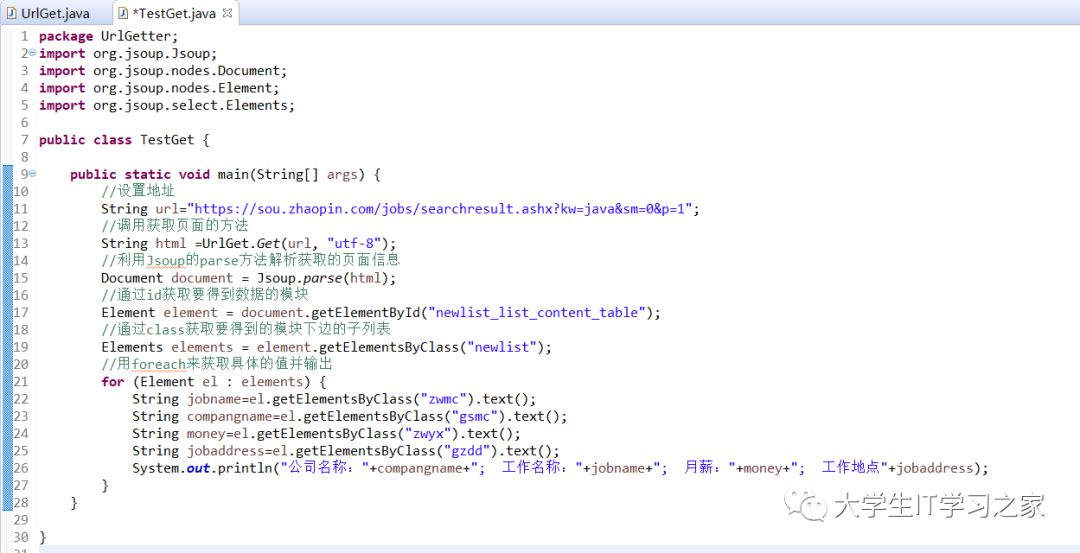Click Jsoup.parse(html) call
This screenshot has width=1080, height=553.
[x=324, y=278]
